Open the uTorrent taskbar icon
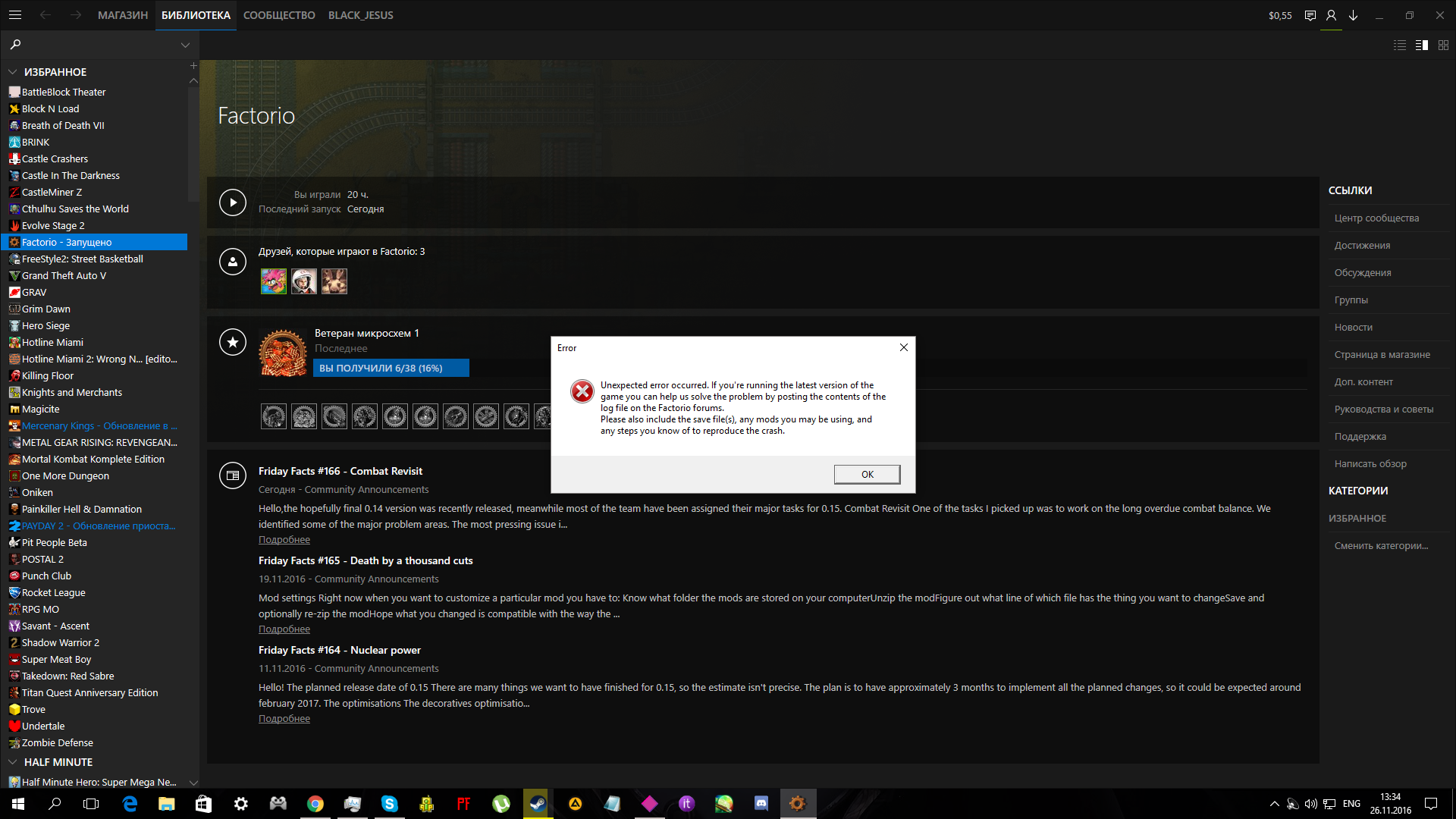 pos(501,804)
